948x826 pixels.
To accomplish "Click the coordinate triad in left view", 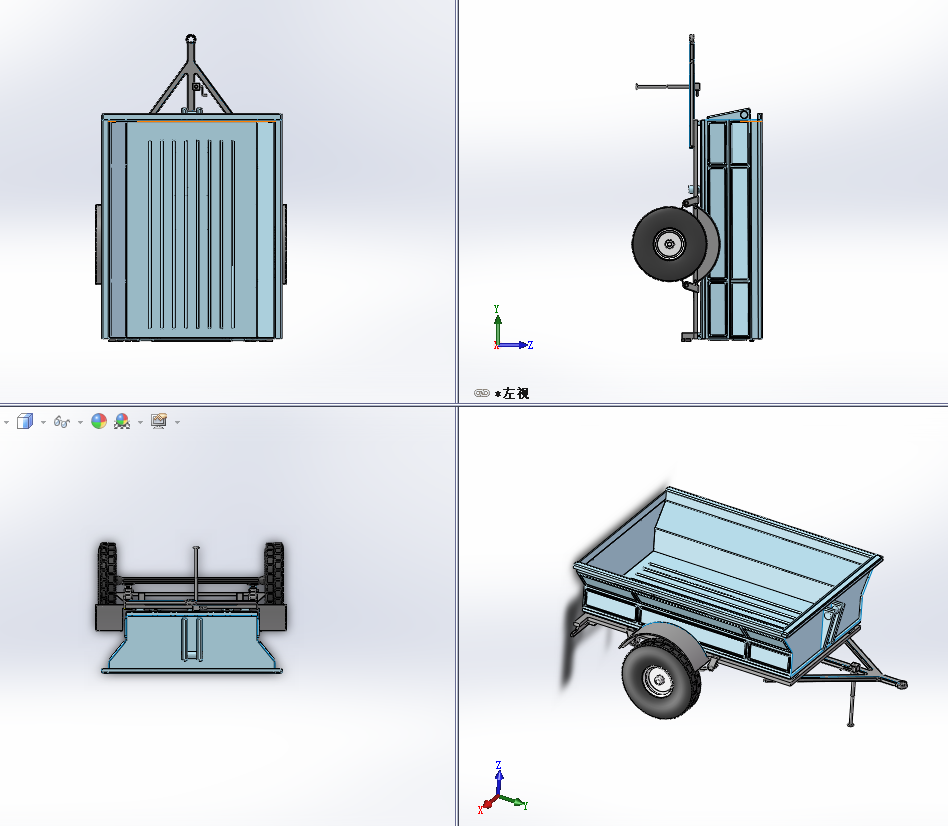I will [x=513, y=327].
